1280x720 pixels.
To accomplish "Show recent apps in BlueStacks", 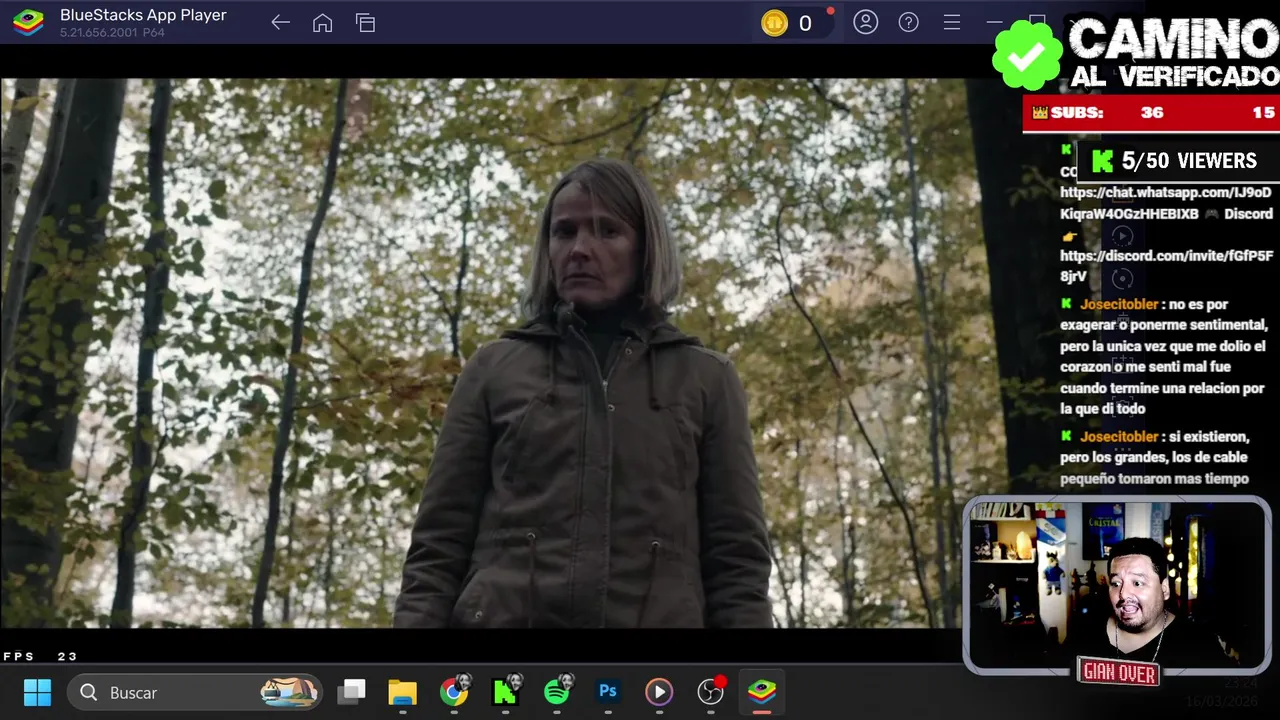I will [x=365, y=23].
